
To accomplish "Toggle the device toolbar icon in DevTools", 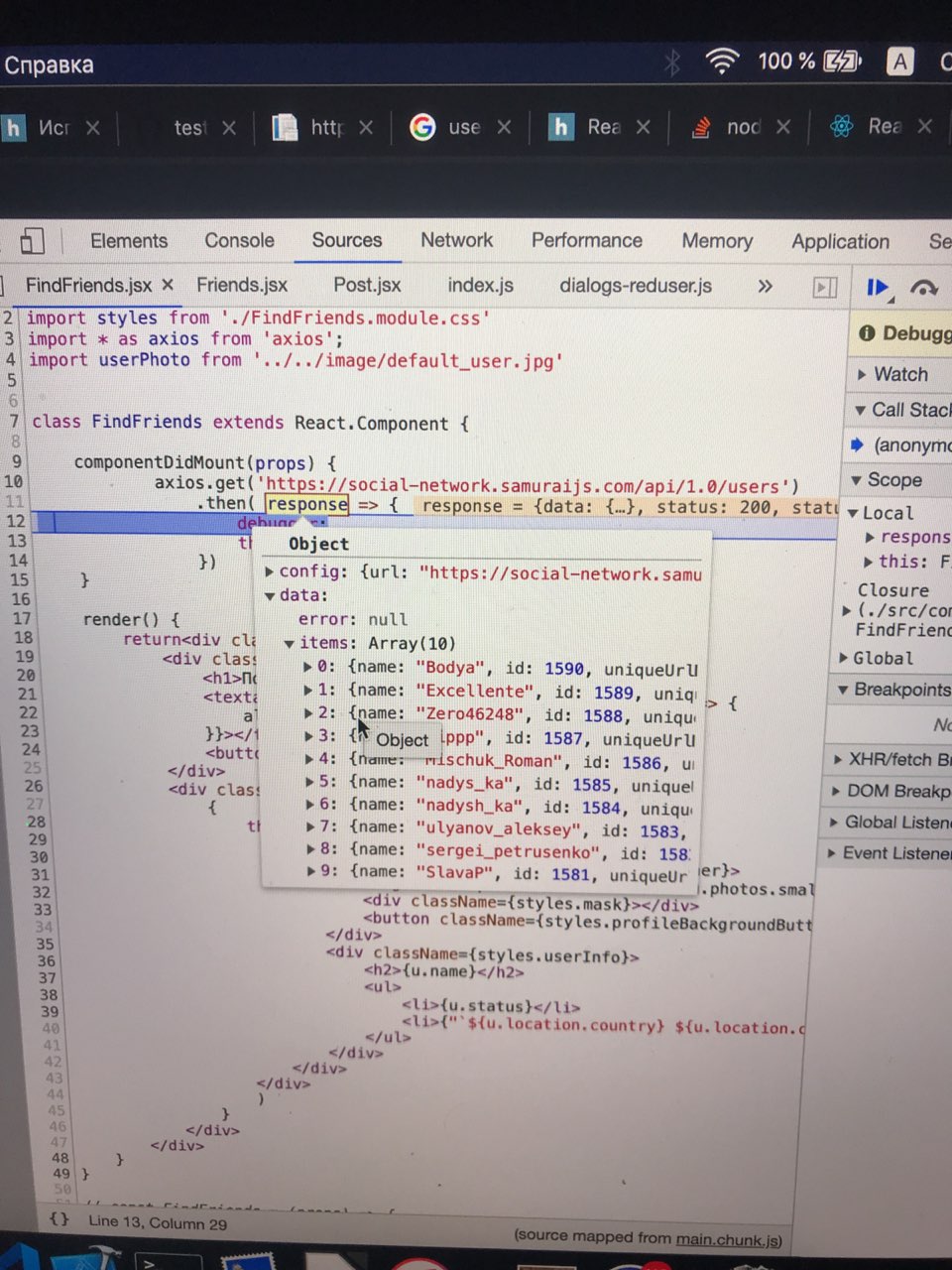I will pyautogui.click(x=33, y=241).
